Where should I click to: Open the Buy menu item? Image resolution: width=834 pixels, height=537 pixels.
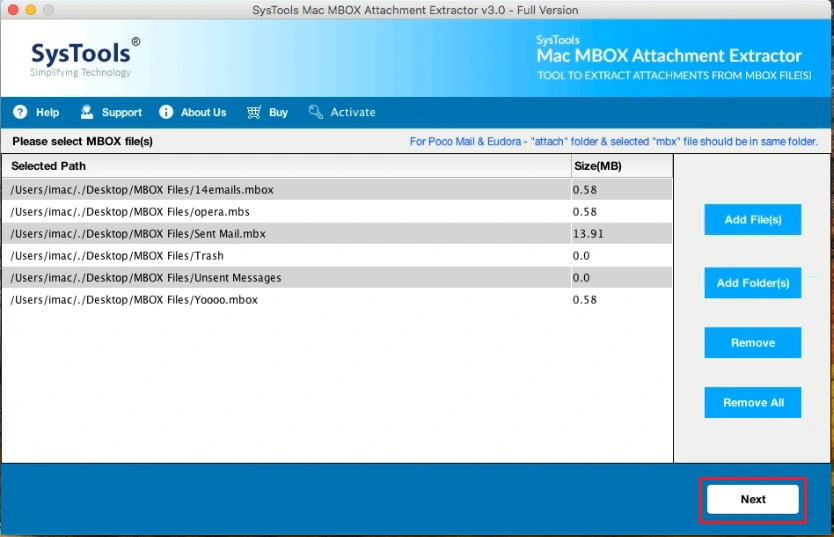(268, 112)
